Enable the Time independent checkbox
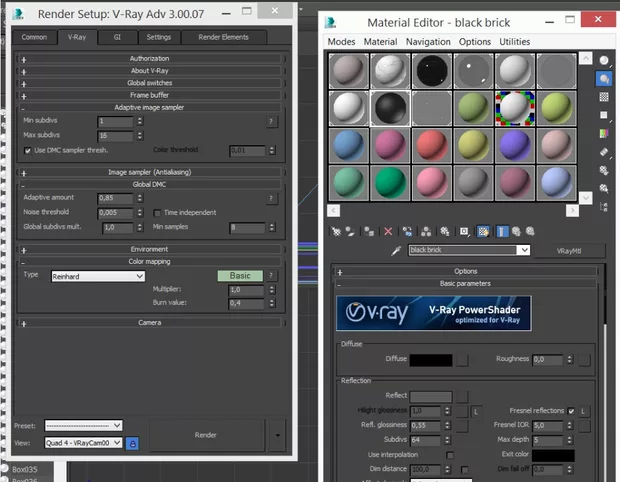 [x=157, y=213]
